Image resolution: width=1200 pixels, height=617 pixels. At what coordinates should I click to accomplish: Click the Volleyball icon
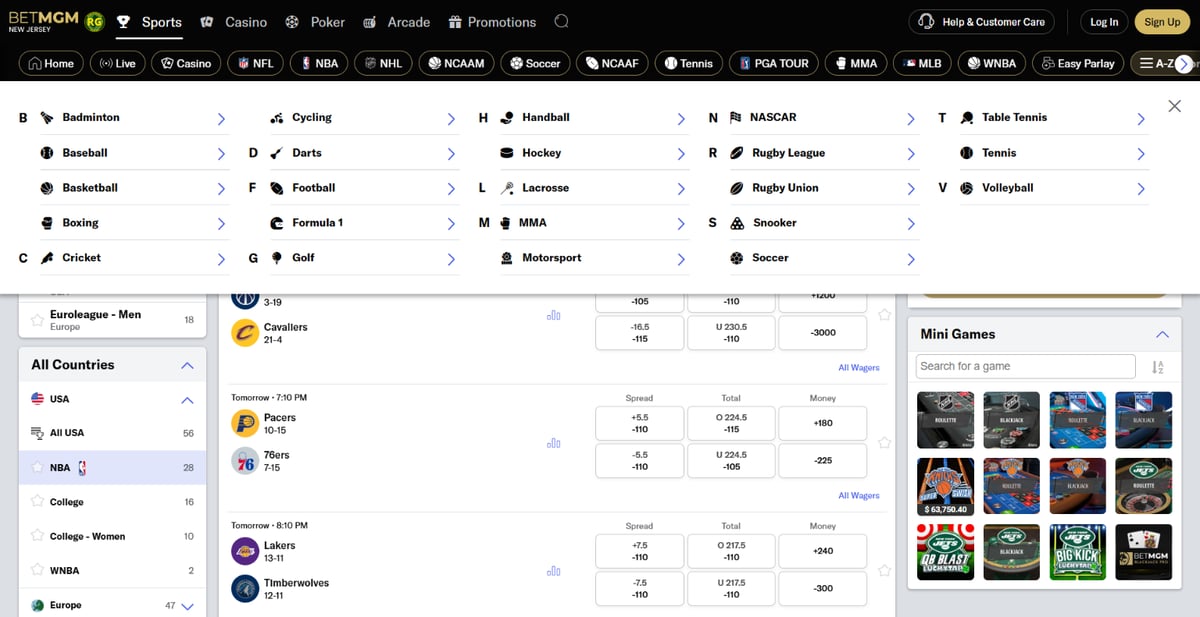coord(967,188)
